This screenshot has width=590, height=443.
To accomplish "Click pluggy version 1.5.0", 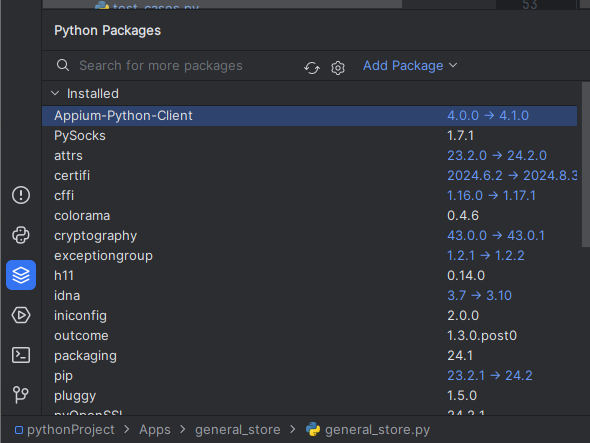I will pos(462,396).
